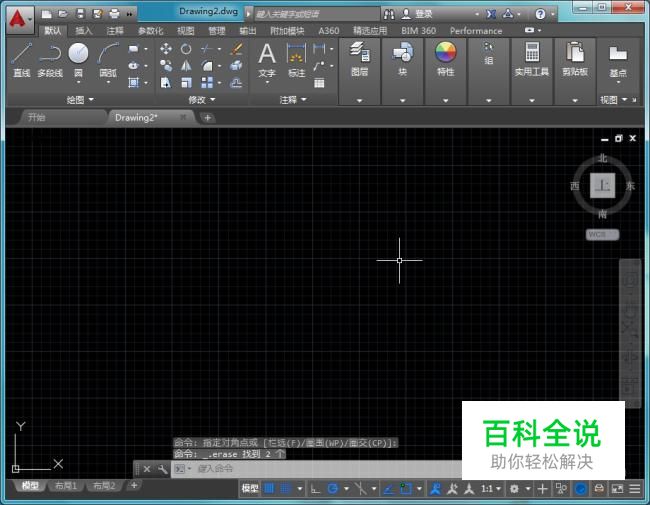650x505 pixels.
Task: Switch to the 插入 ribbon tab
Action: (84, 31)
